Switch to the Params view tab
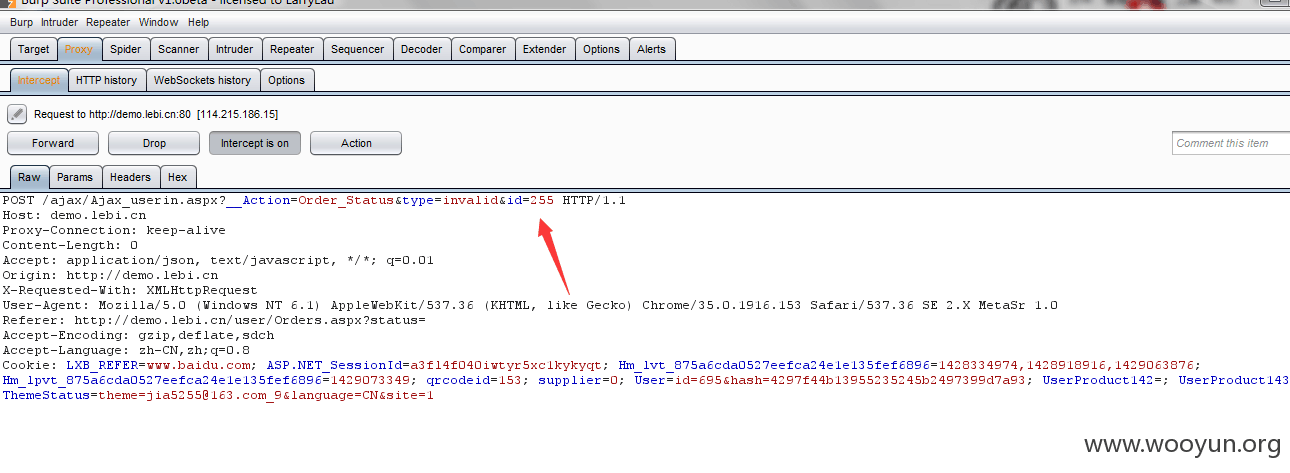This screenshot has height=473, width=1290. [75, 177]
